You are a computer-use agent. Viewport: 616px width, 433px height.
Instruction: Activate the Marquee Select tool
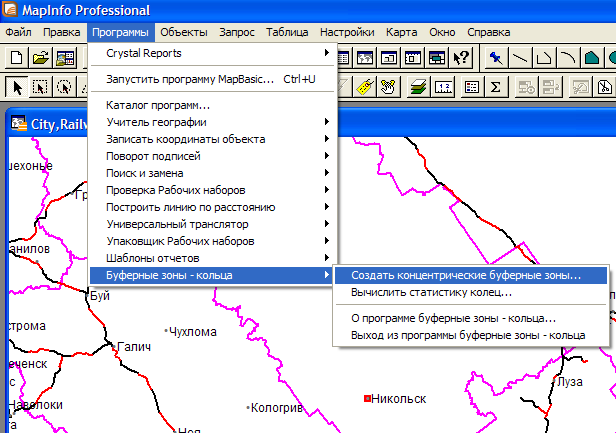(x=40, y=86)
